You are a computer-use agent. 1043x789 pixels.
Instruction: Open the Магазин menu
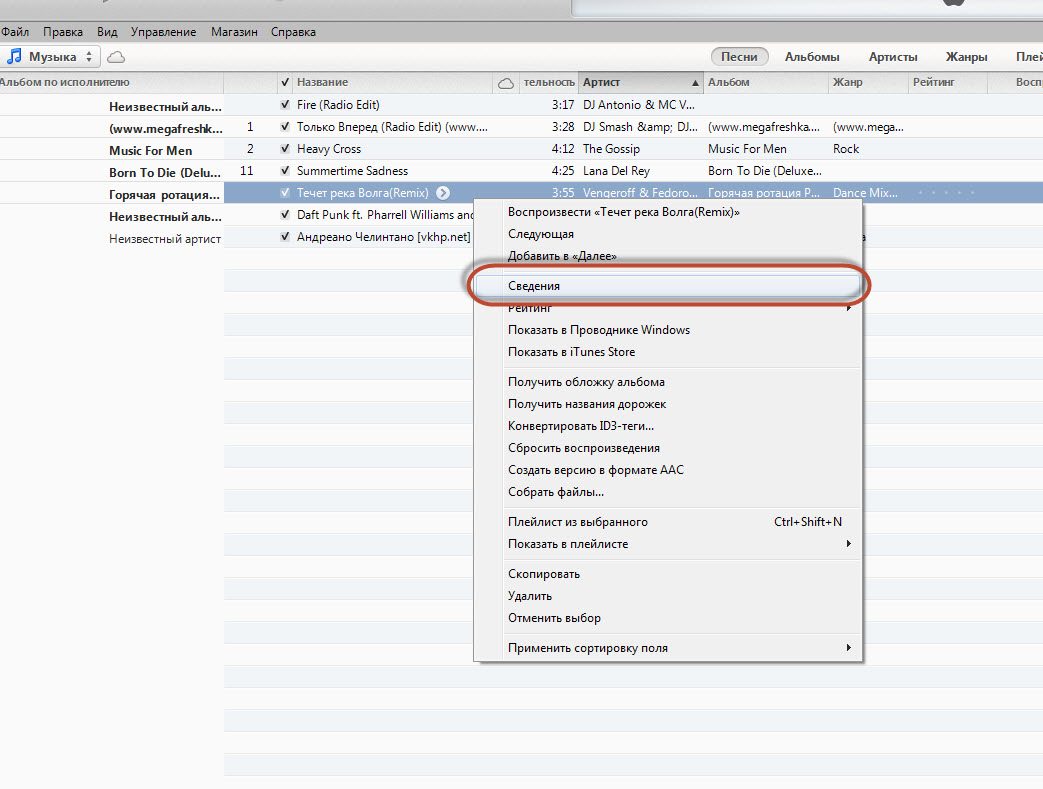234,32
